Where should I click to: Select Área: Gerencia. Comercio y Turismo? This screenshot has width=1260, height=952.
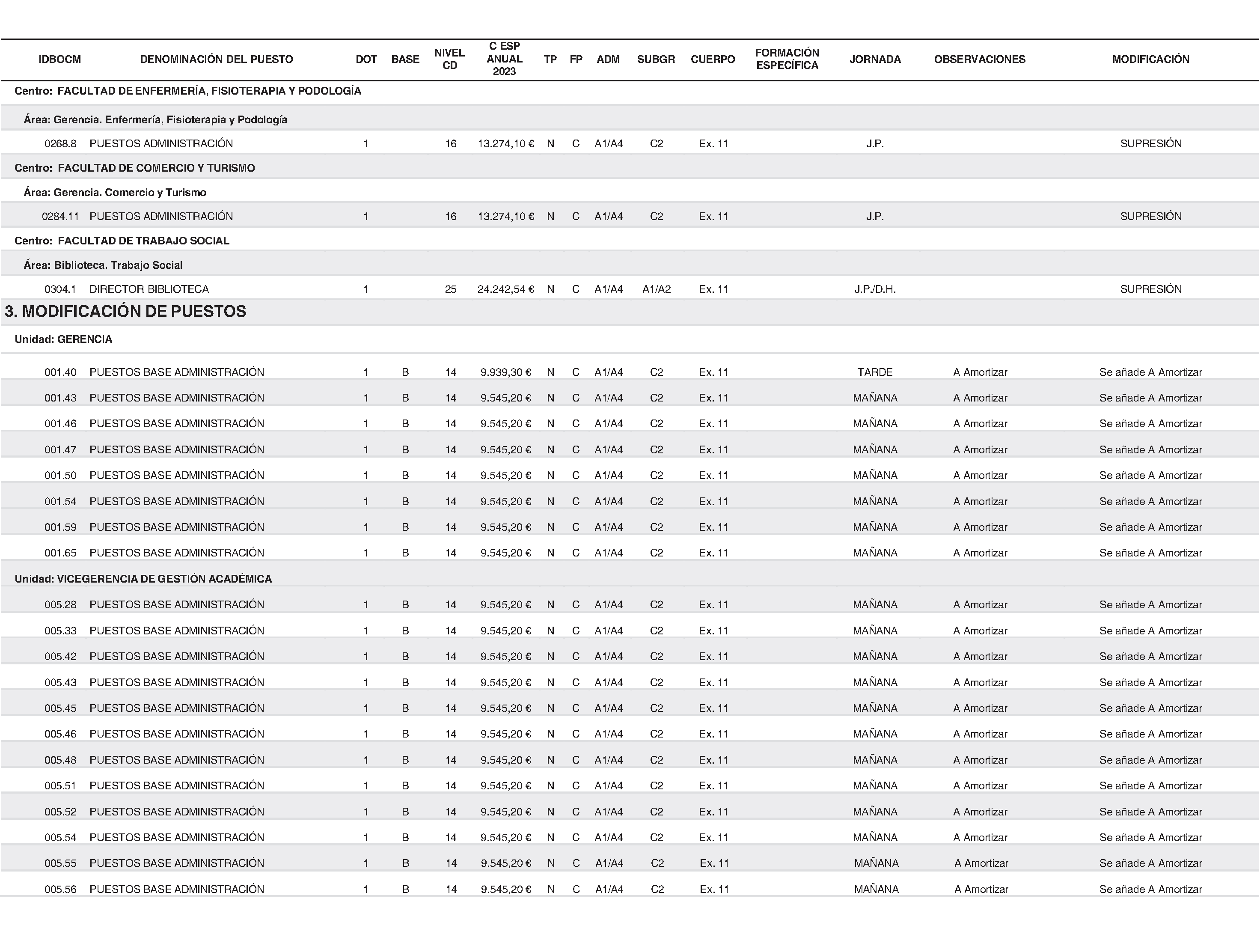(115, 193)
